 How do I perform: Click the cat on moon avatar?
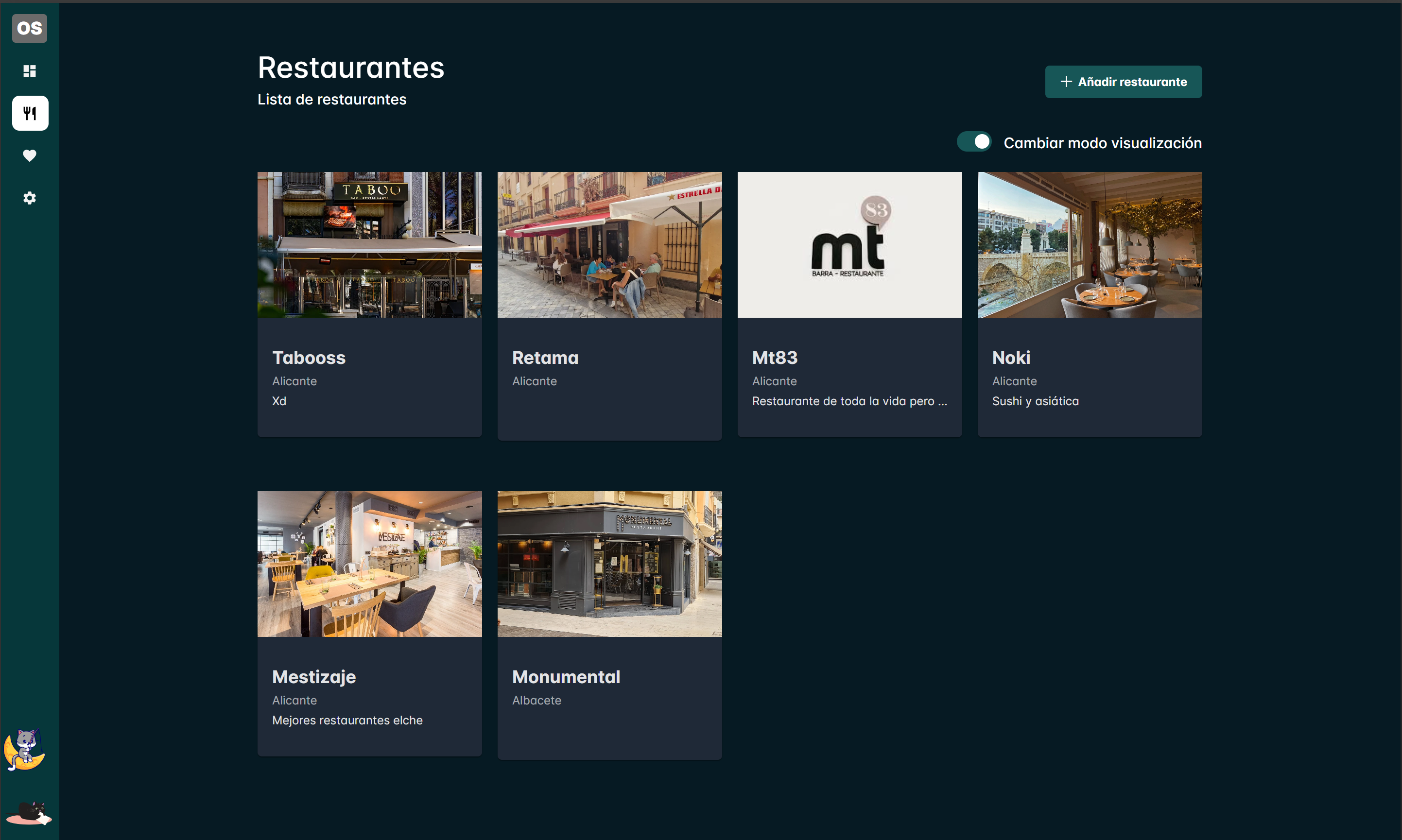pyautogui.click(x=24, y=750)
